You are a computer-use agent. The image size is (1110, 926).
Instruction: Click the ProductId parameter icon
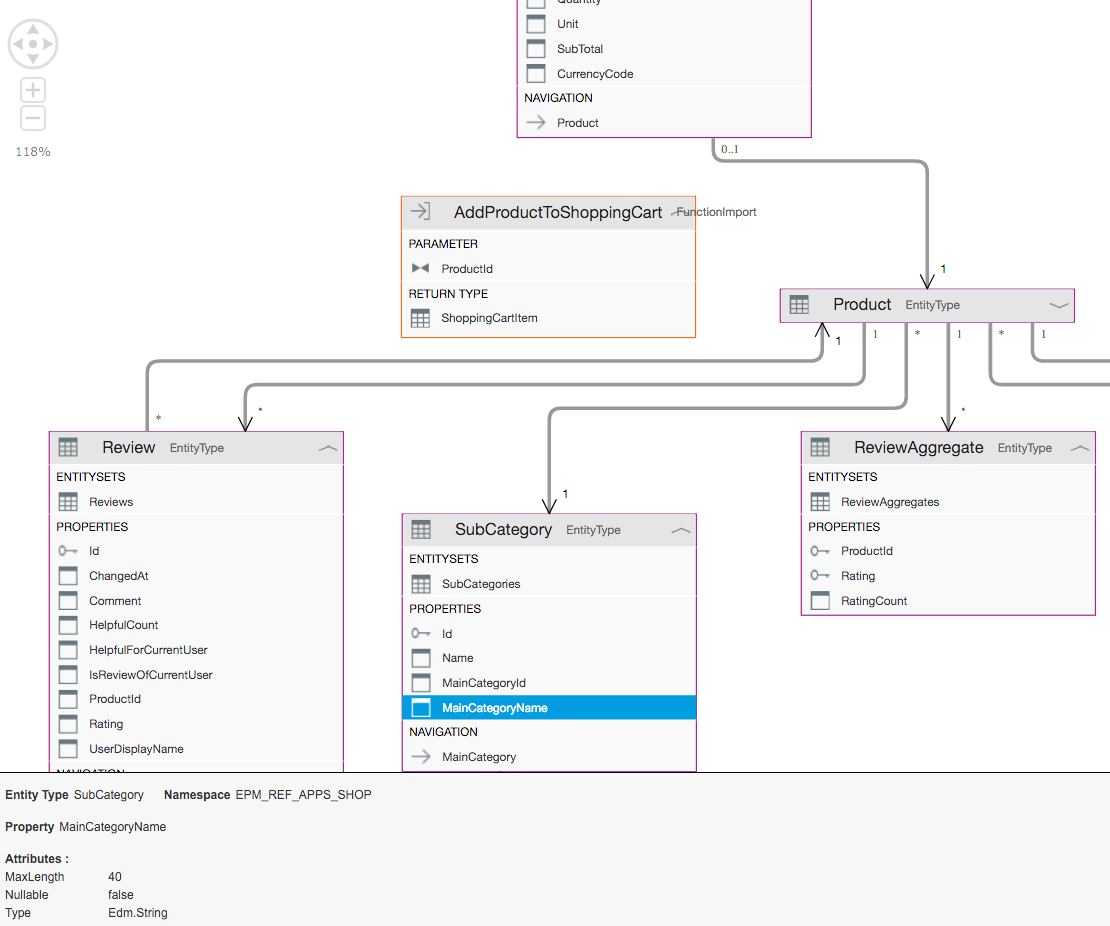[420, 268]
